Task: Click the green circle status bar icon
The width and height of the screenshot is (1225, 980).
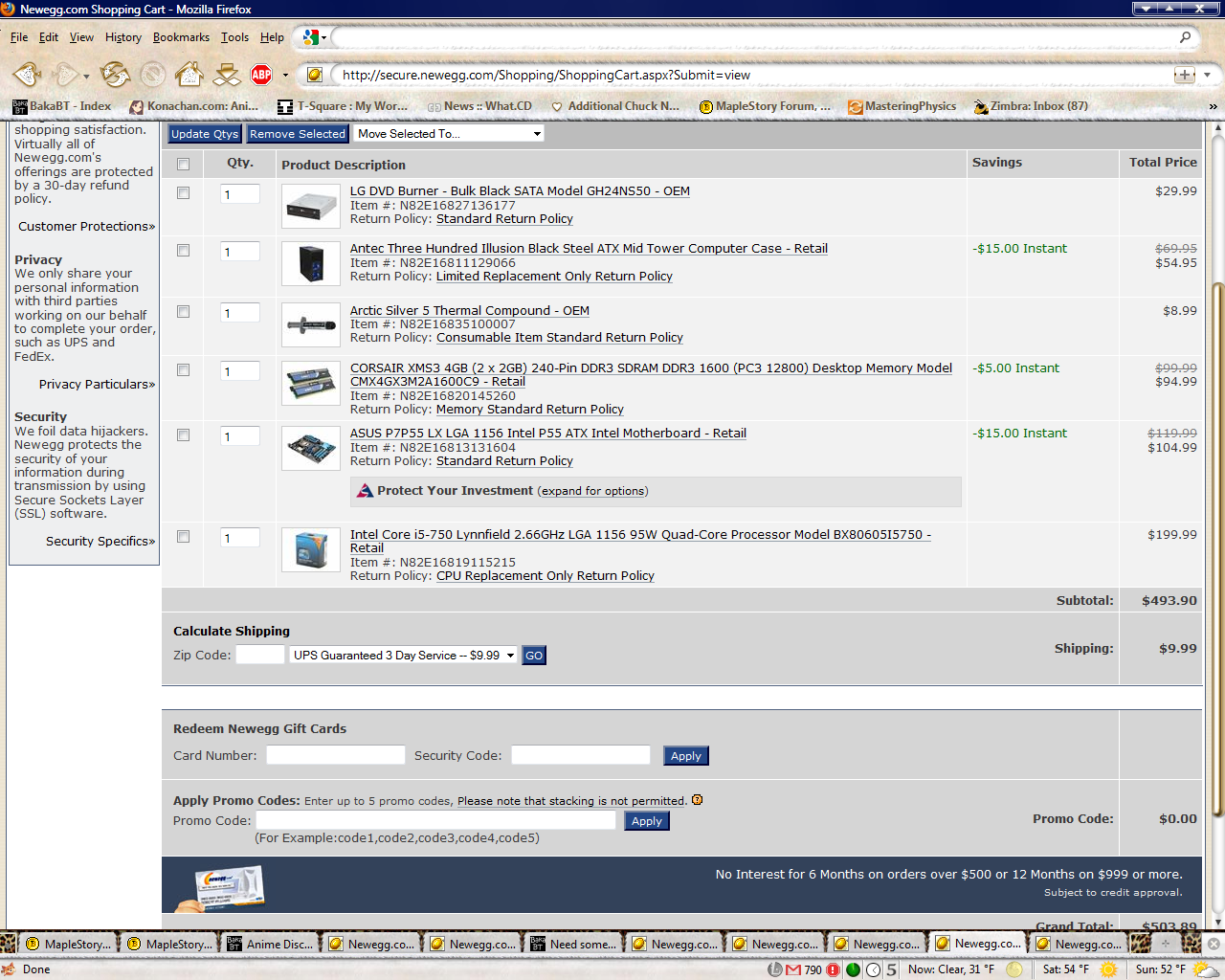Action: coord(853,969)
